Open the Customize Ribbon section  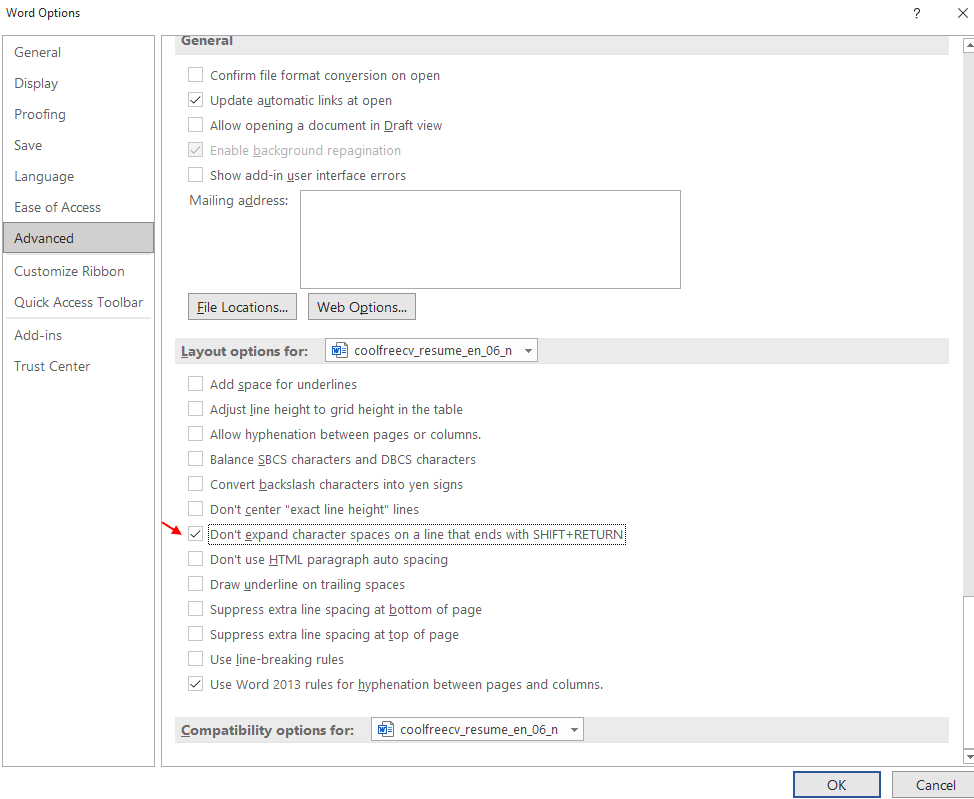point(70,271)
